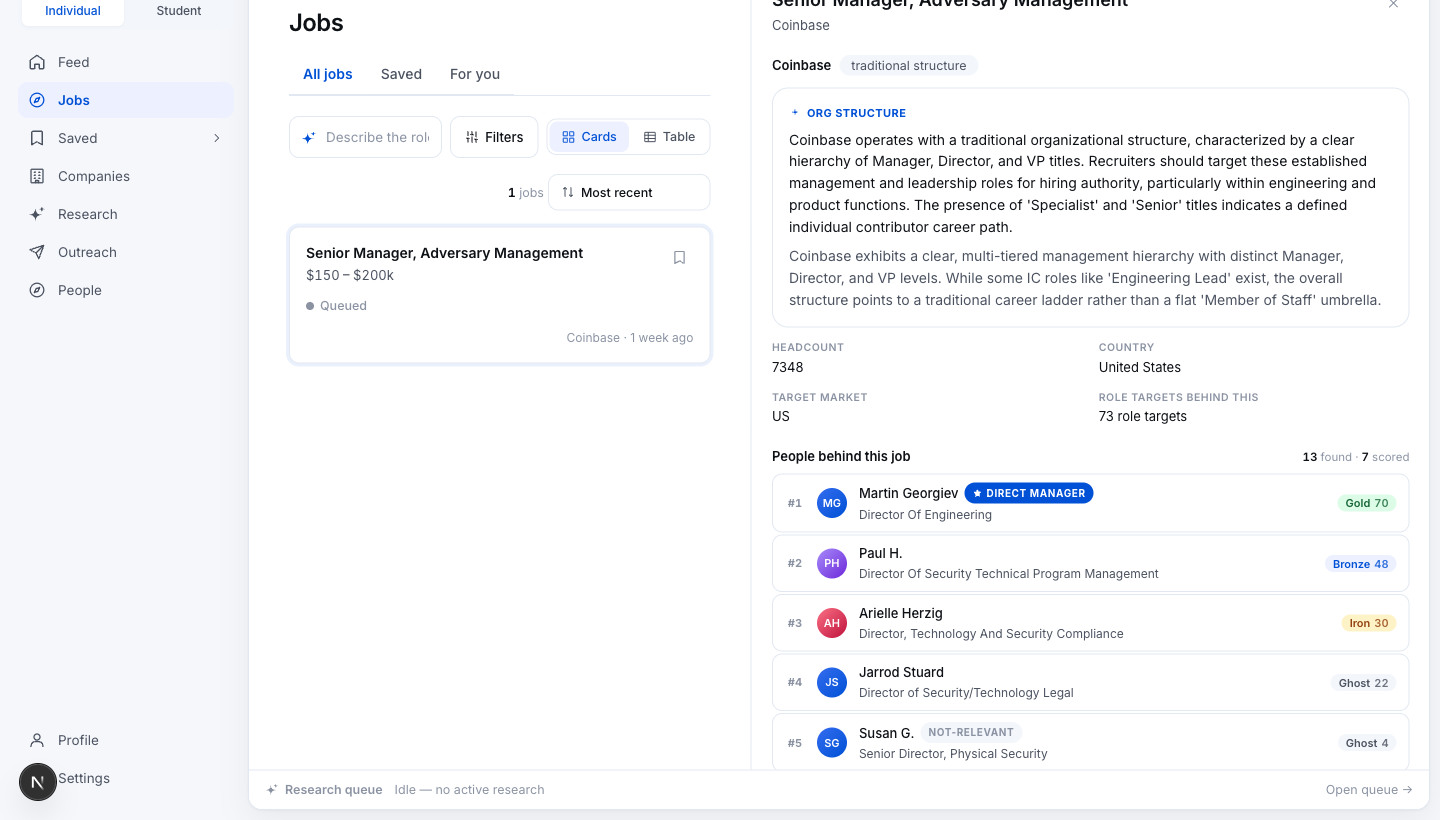Open the People icon in sidebar
Viewport: 1440px width, 820px height.
[x=37, y=290]
